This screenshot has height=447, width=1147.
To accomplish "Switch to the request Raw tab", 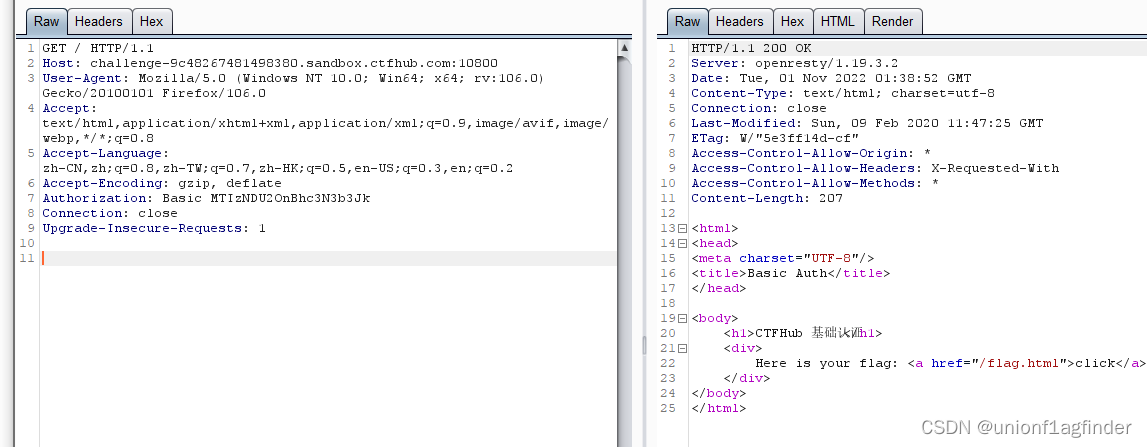I will pos(46,21).
